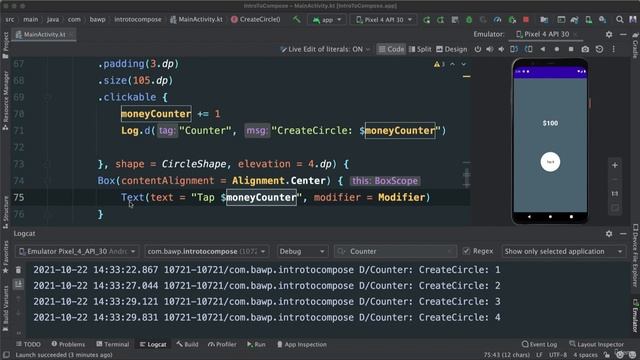Click the emulator volume up icon
Viewport: 640px width, 360px height.
pyautogui.click(x=489, y=49)
